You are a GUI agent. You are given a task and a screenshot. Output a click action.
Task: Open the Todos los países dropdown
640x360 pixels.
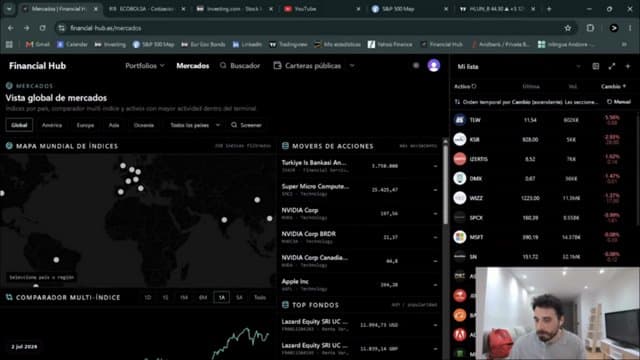pos(195,125)
